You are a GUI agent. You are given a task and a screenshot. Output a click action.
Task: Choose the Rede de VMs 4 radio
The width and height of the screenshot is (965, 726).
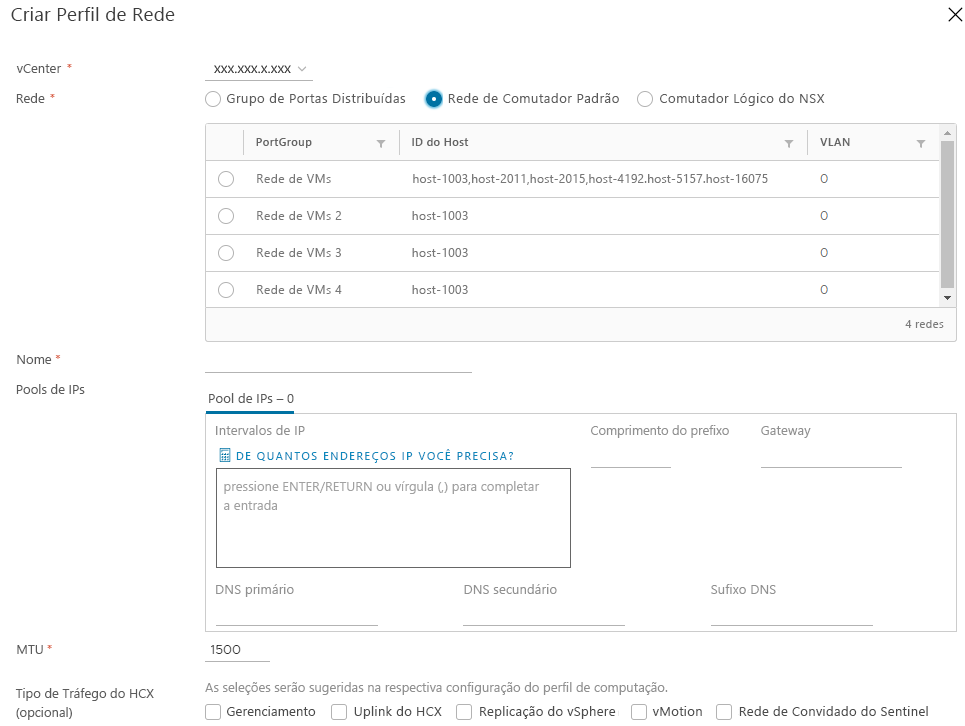(x=226, y=290)
